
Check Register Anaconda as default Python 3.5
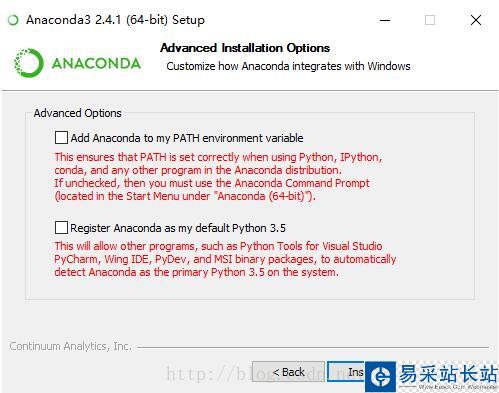pos(61,228)
